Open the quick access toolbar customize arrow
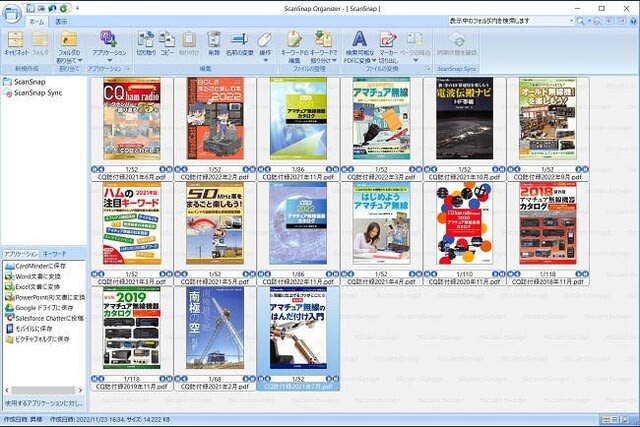This screenshot has width=640, height=427. [78, 8]
